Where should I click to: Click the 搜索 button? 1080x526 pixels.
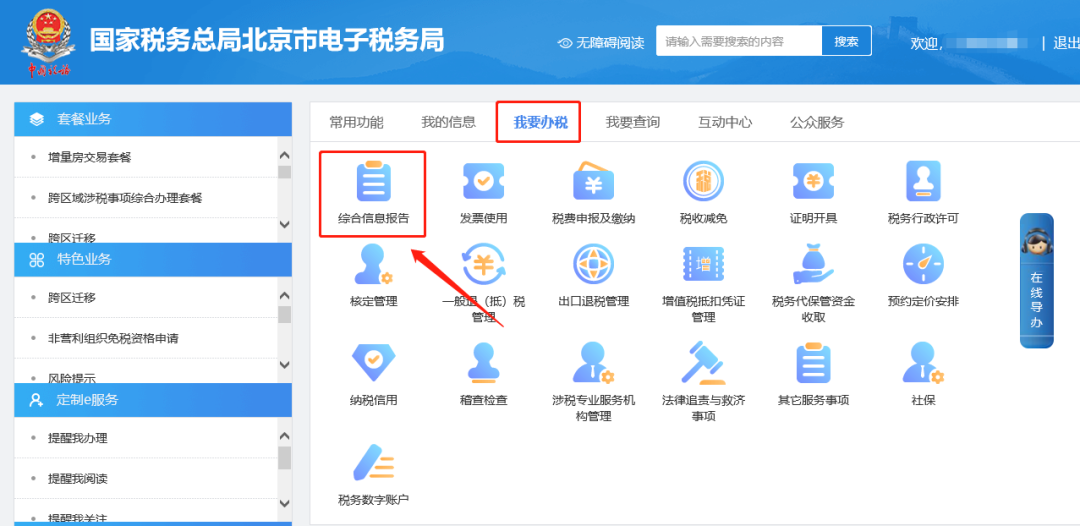pos(847,41)
